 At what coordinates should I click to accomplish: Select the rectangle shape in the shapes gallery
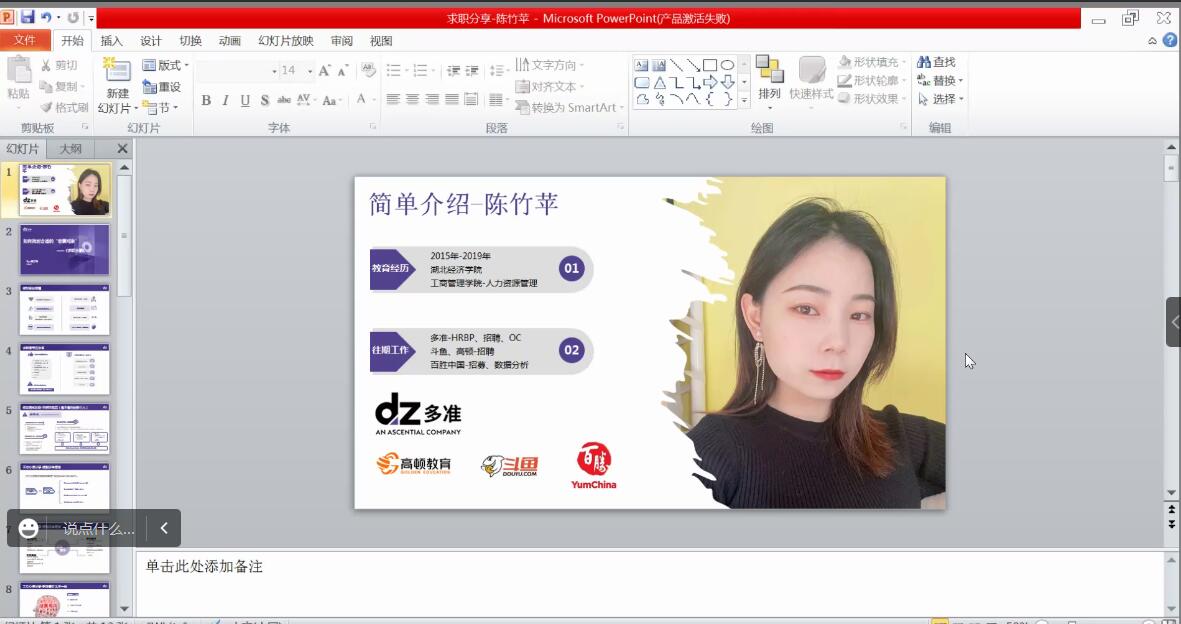709,65
